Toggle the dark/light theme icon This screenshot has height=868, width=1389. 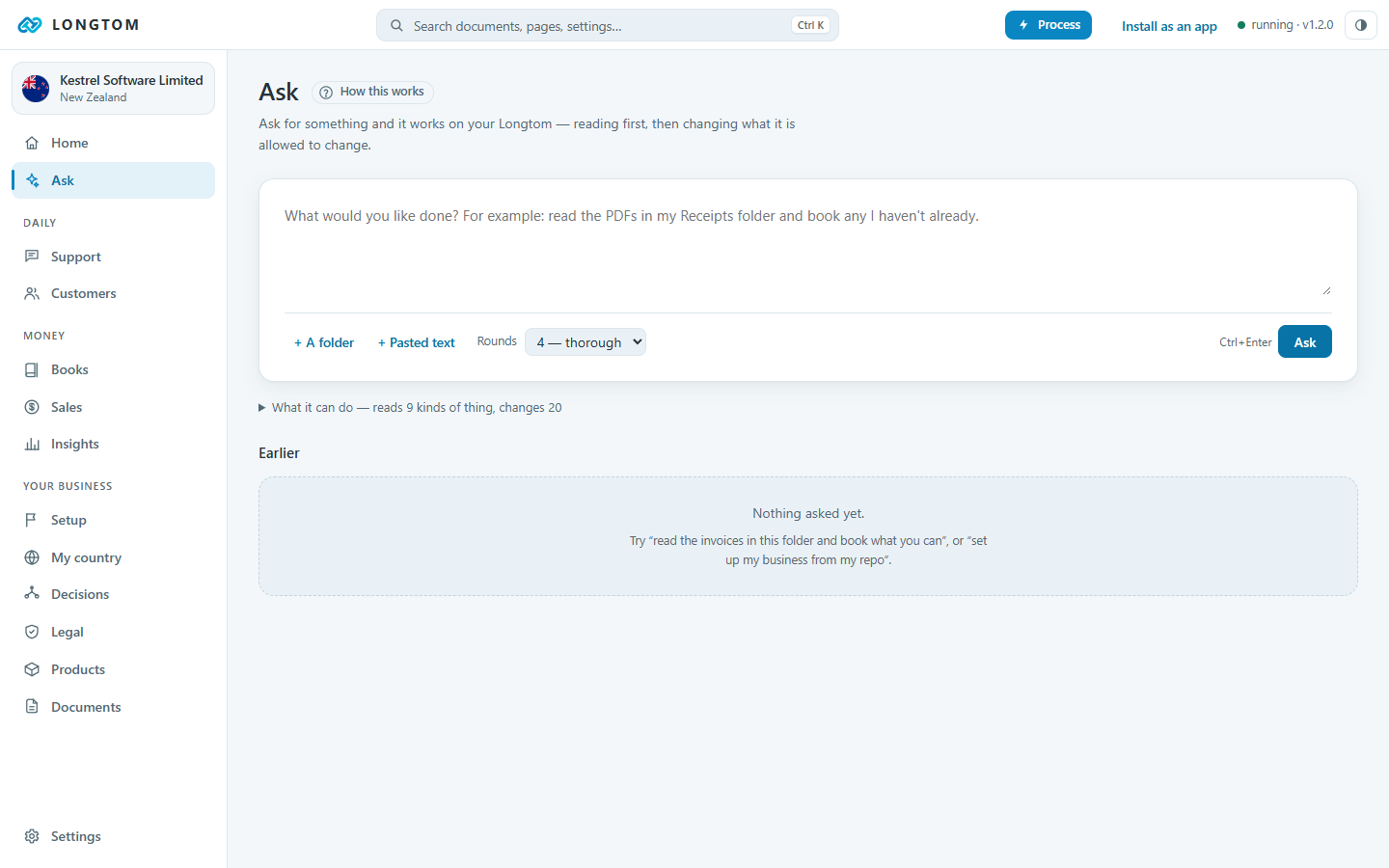(x=1361, y=25)
